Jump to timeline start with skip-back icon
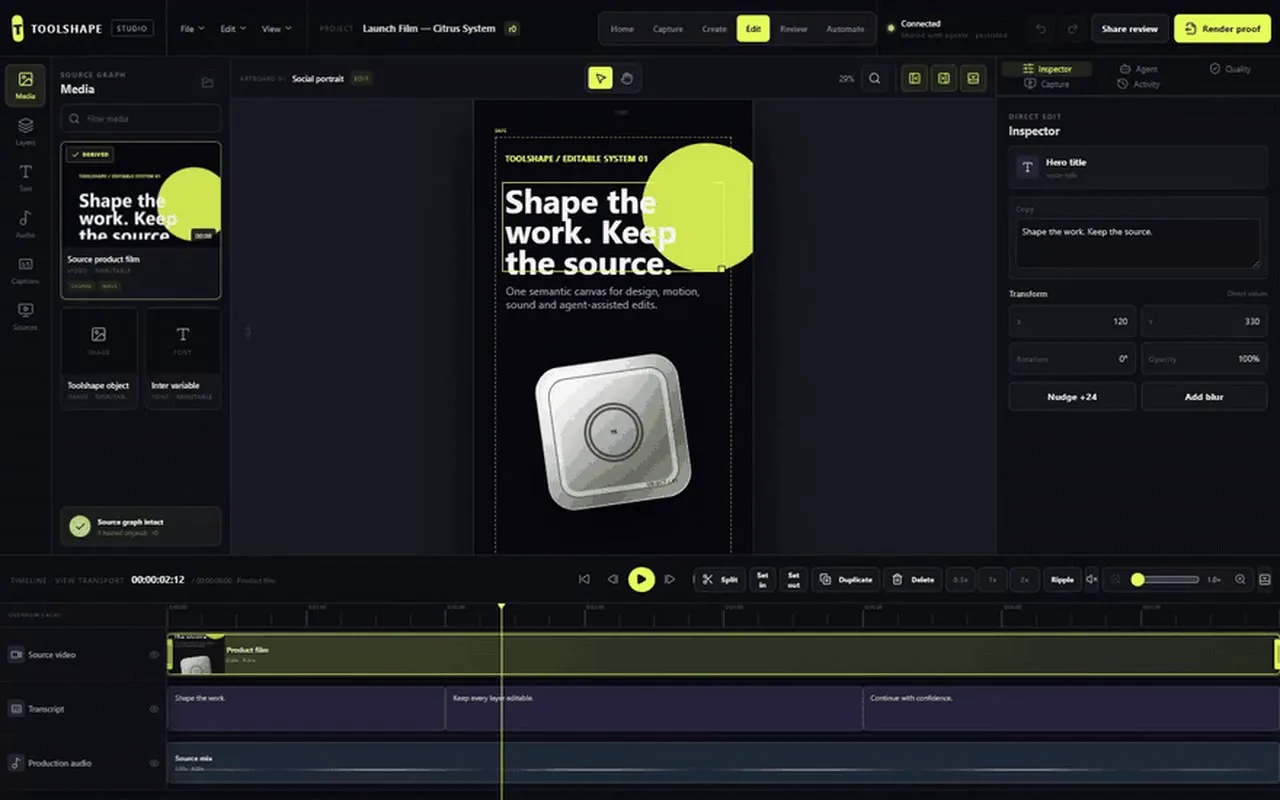The height and width of the screenshot is (800, 1280). [x=584, y=579]
